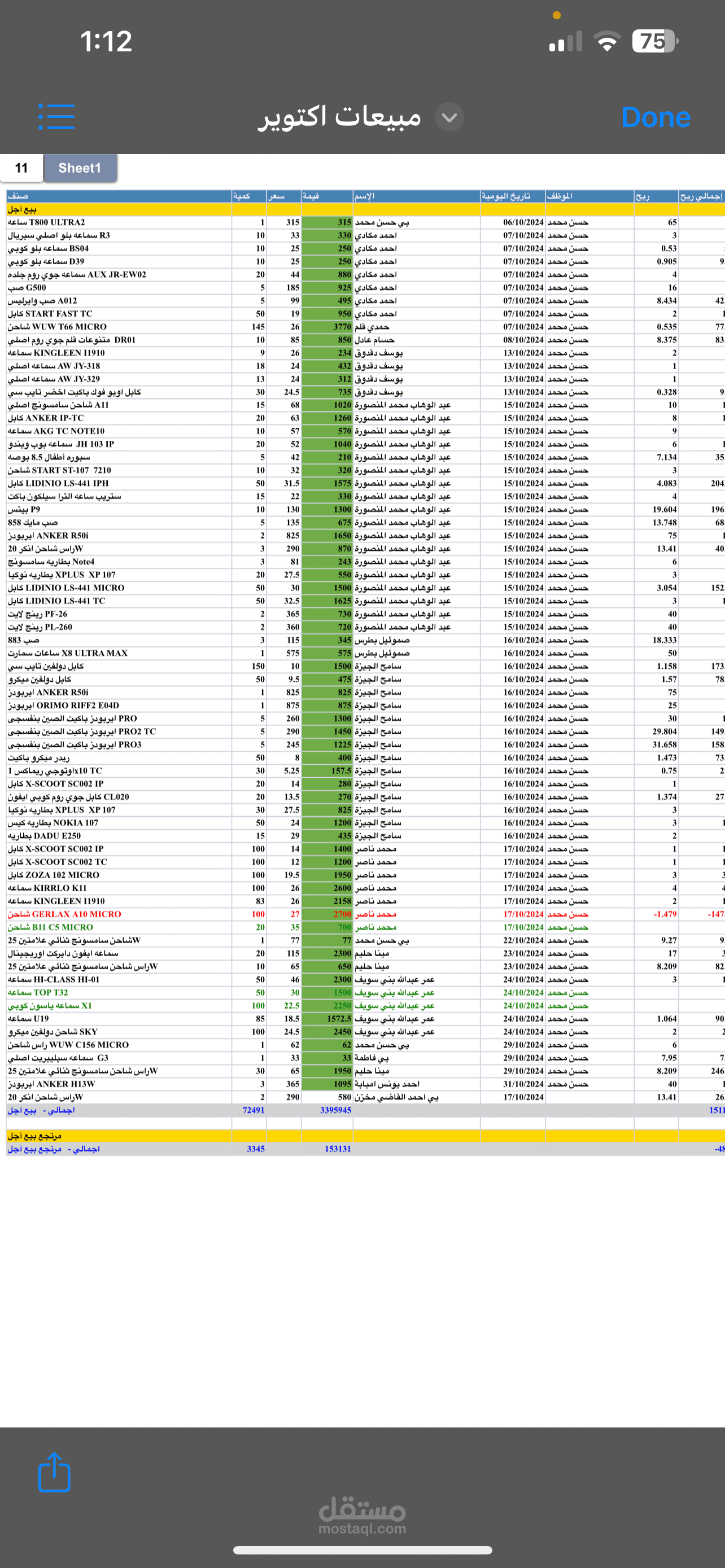725x1568 pixels.
Task: Click the CL020 cable item cell
Action: click(x=119, y=798)
